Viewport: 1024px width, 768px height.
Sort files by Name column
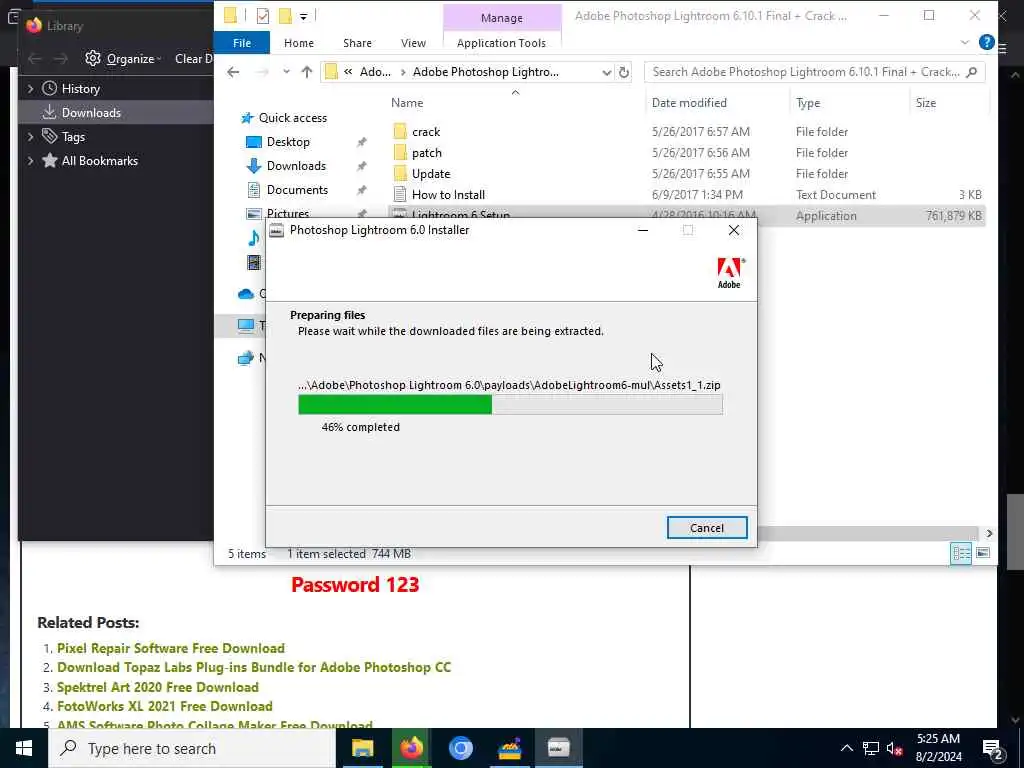tap(407, 103)
